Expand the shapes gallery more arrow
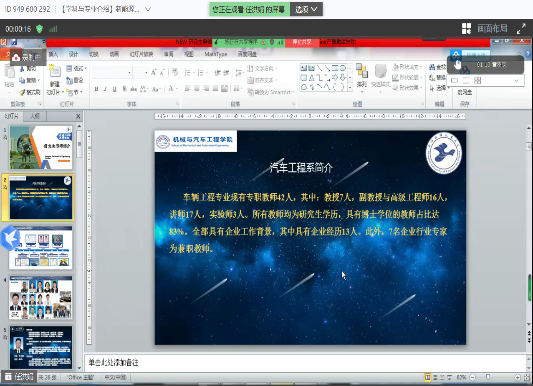The image size is (533, 386). click(x=350, y=87)
